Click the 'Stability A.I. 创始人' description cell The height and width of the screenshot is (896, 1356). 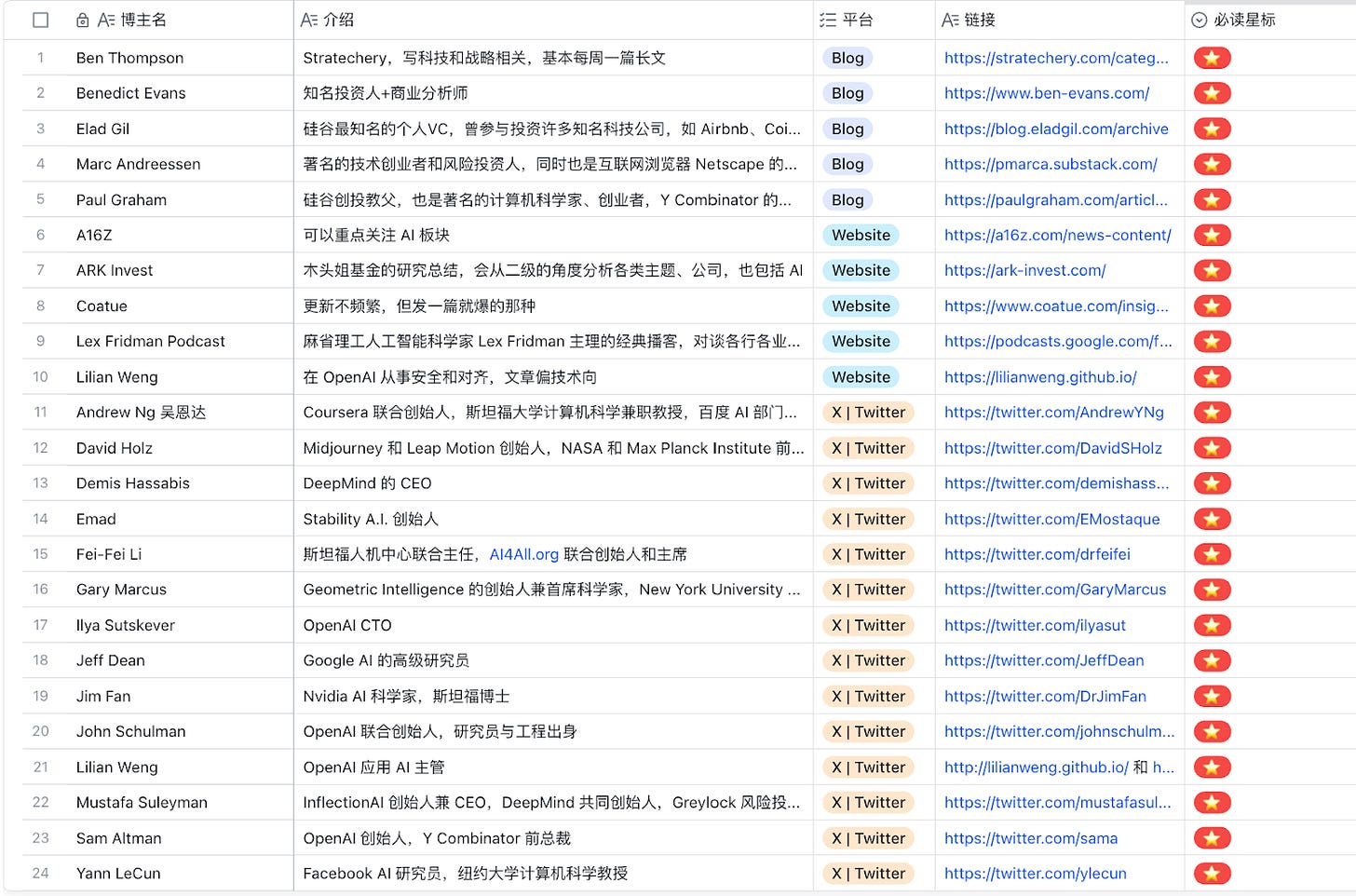(x=554, y=519)
